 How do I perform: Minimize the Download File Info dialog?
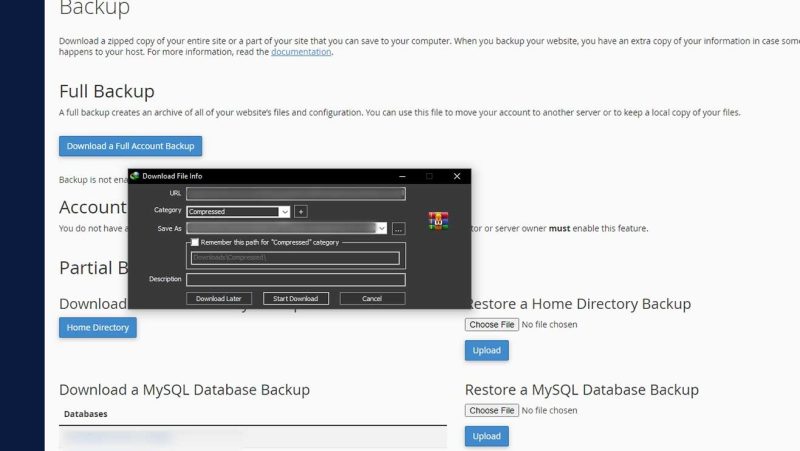coord(402,176)
